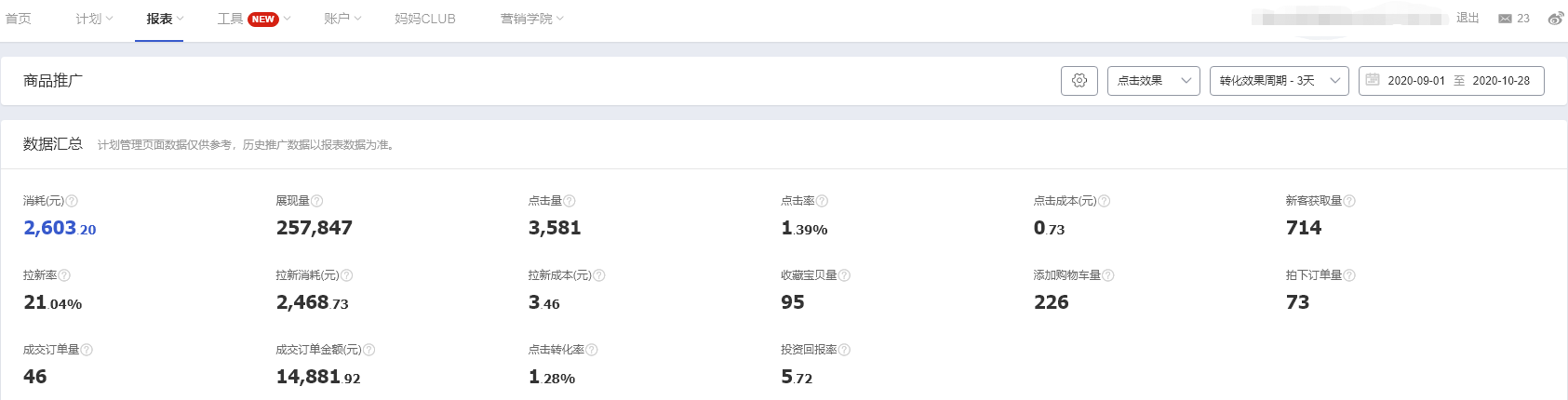This screenshot has height=400, width=1568.
Task: Open the 工具 NEW menu
Action: [254, 19]
